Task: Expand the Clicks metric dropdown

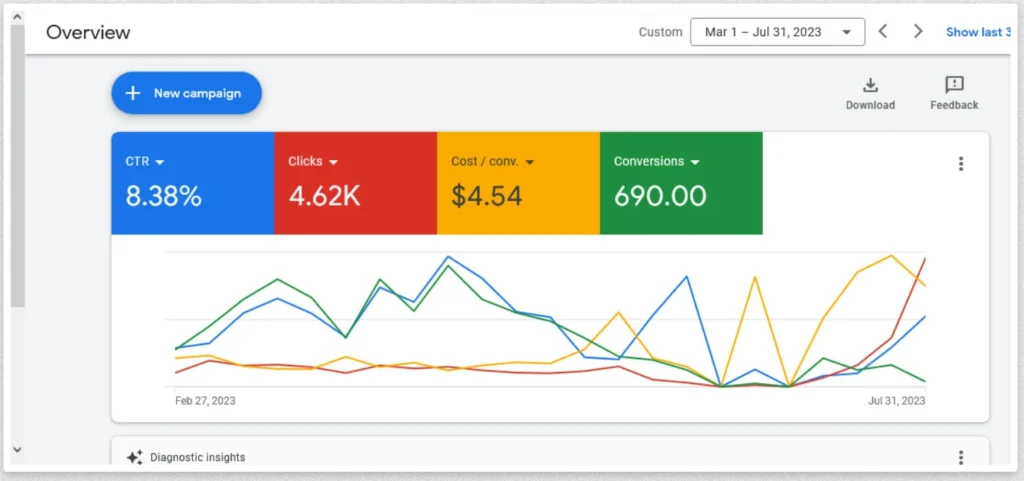Action: (x=333, y=162)
